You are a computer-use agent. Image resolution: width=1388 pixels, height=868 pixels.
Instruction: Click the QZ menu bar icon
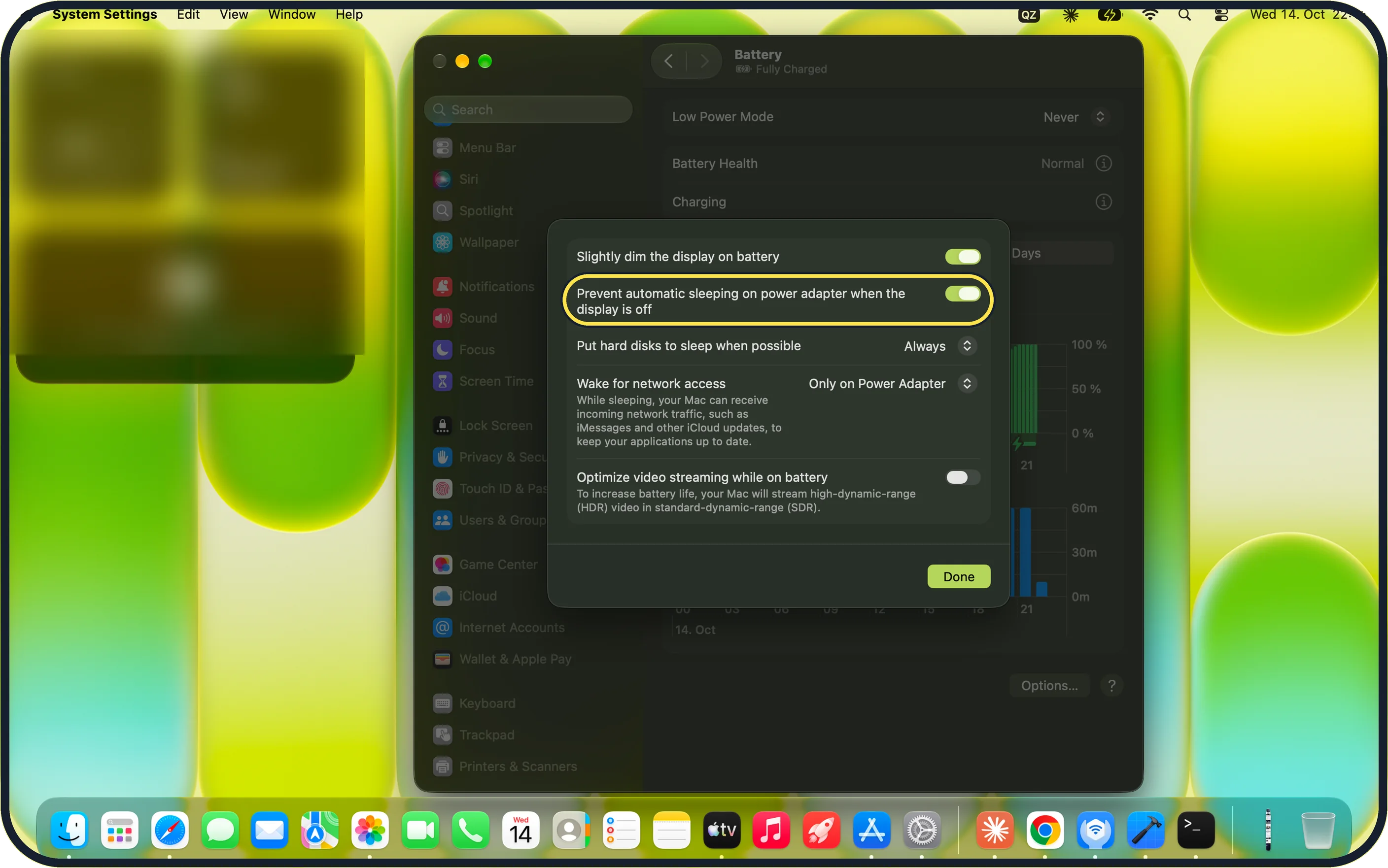tap(1029, 15)
